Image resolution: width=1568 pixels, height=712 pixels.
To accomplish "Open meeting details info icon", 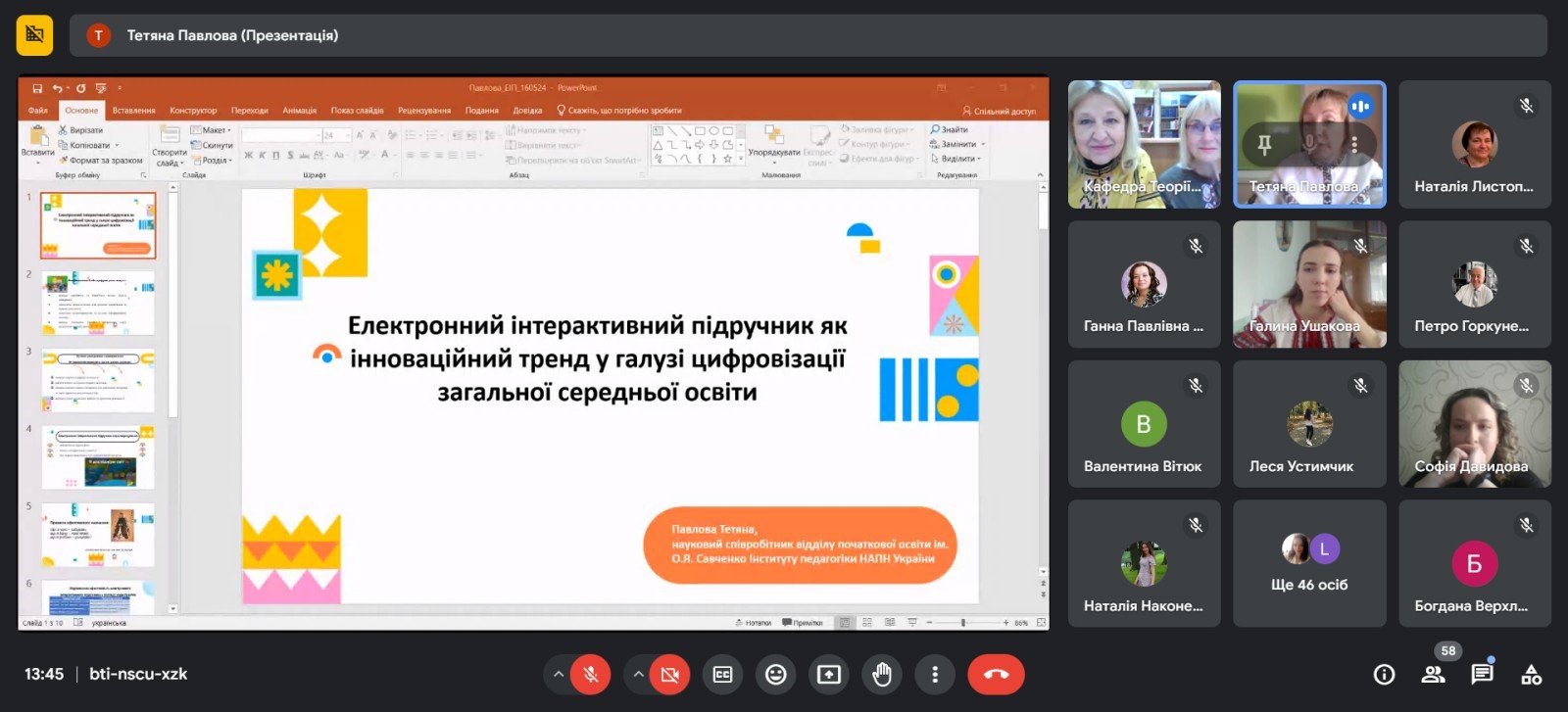I will click(x=1384, y=674).
